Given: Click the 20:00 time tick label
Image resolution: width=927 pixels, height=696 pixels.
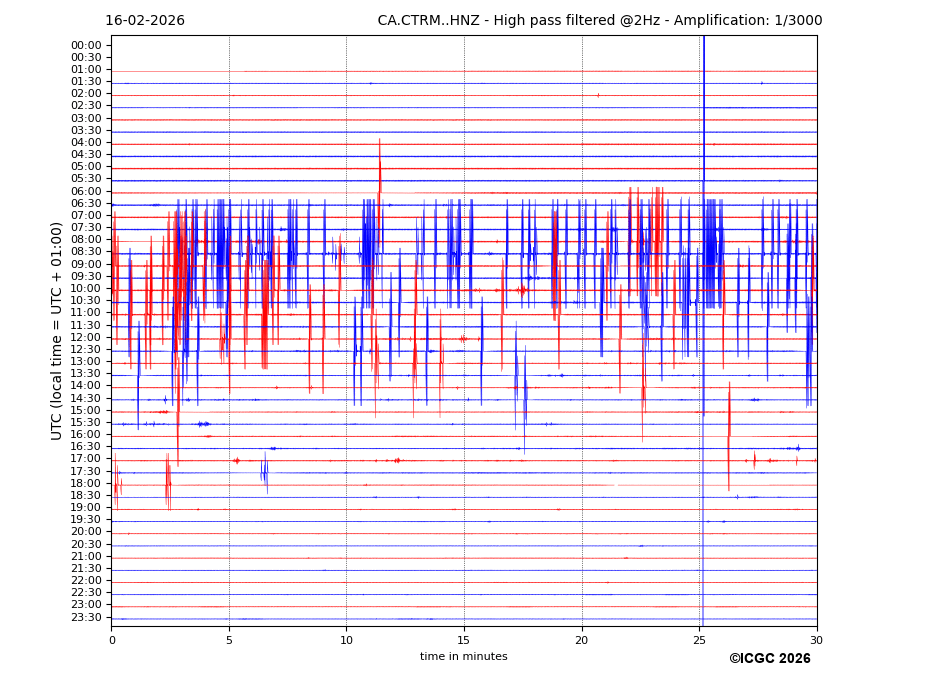Looking at the screenshot, I should 86,532.
